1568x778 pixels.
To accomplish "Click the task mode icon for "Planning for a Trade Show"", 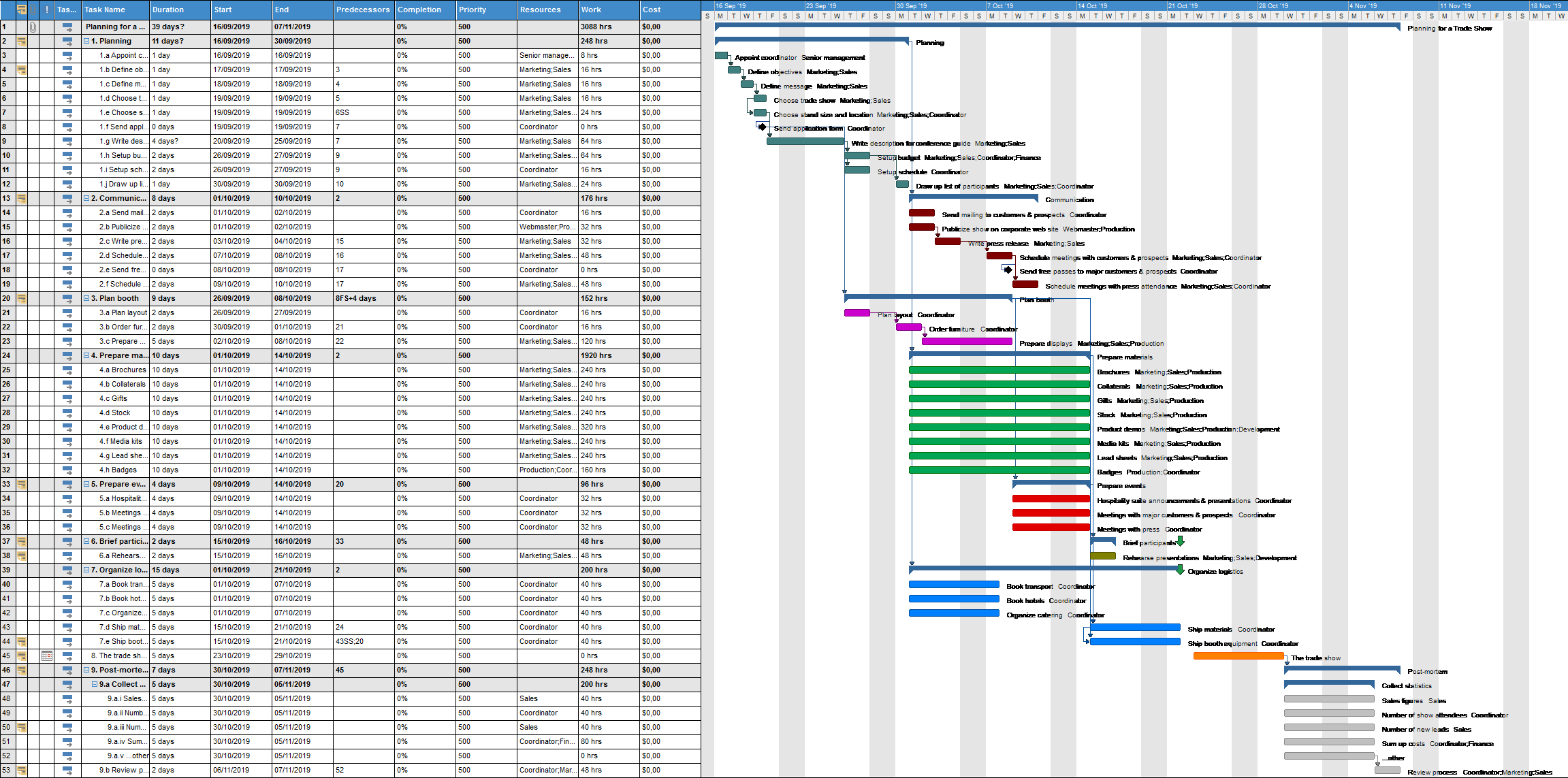I will [68, 27].
